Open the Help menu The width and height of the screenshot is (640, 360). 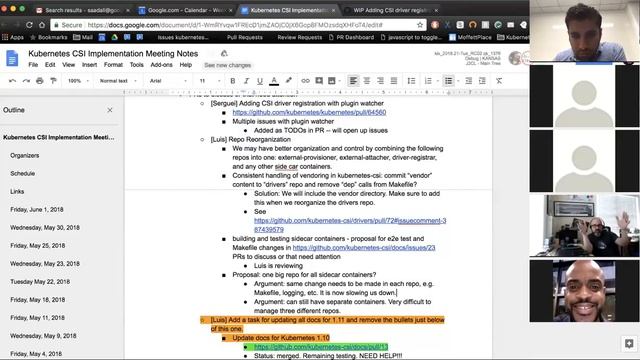click(186, 65)
